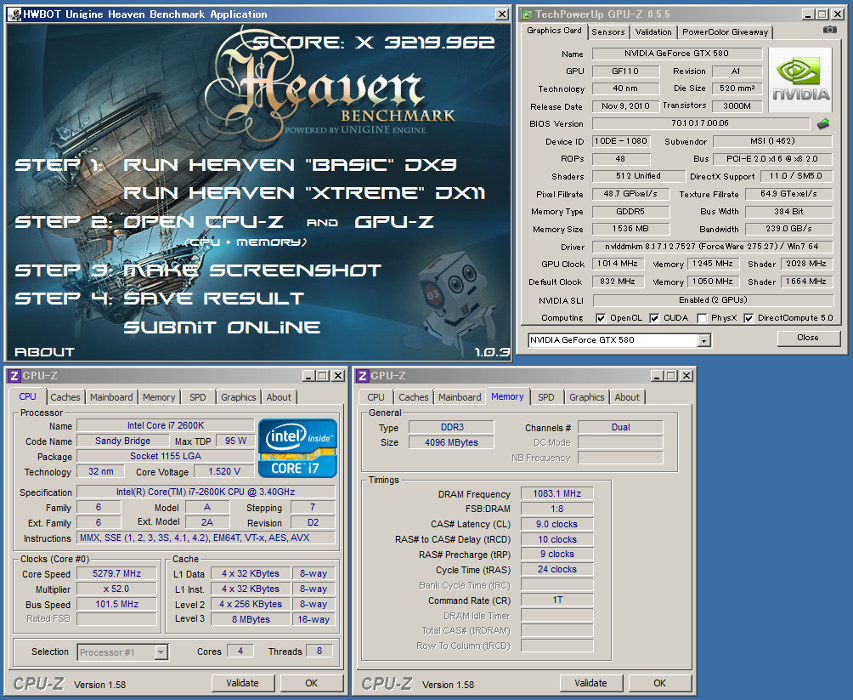Click Save Result step
The image size is (853, 700).
(213, 299)
